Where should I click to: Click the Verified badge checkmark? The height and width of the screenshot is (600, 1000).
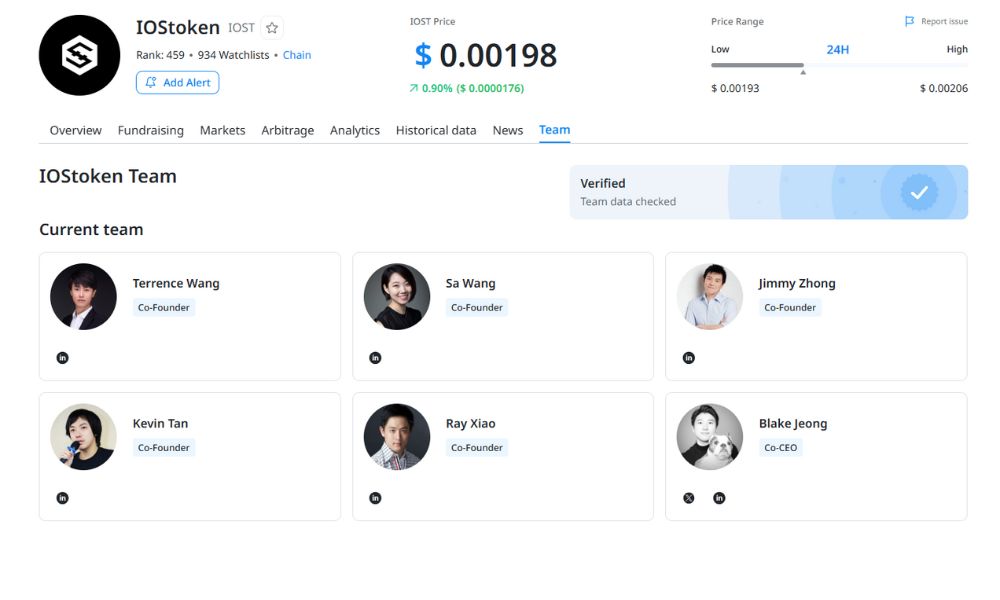[x=919, y=193]
